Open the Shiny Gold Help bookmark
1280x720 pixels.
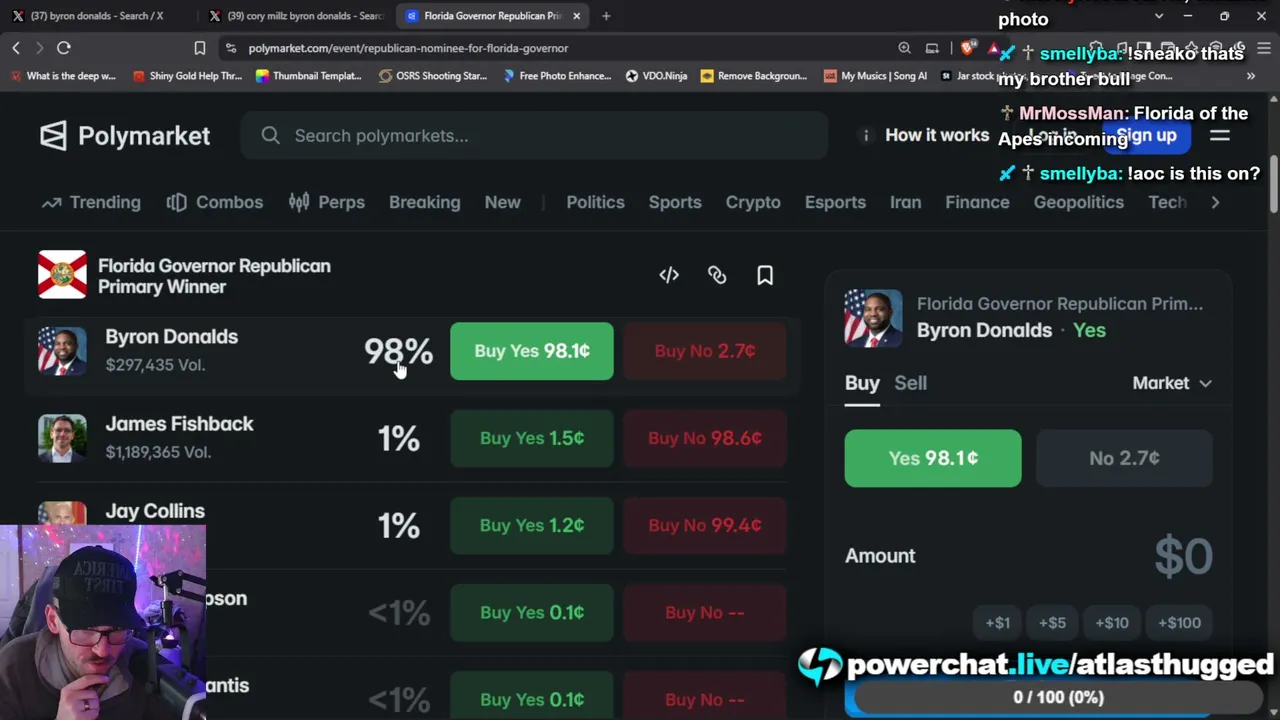coord(187,76)
